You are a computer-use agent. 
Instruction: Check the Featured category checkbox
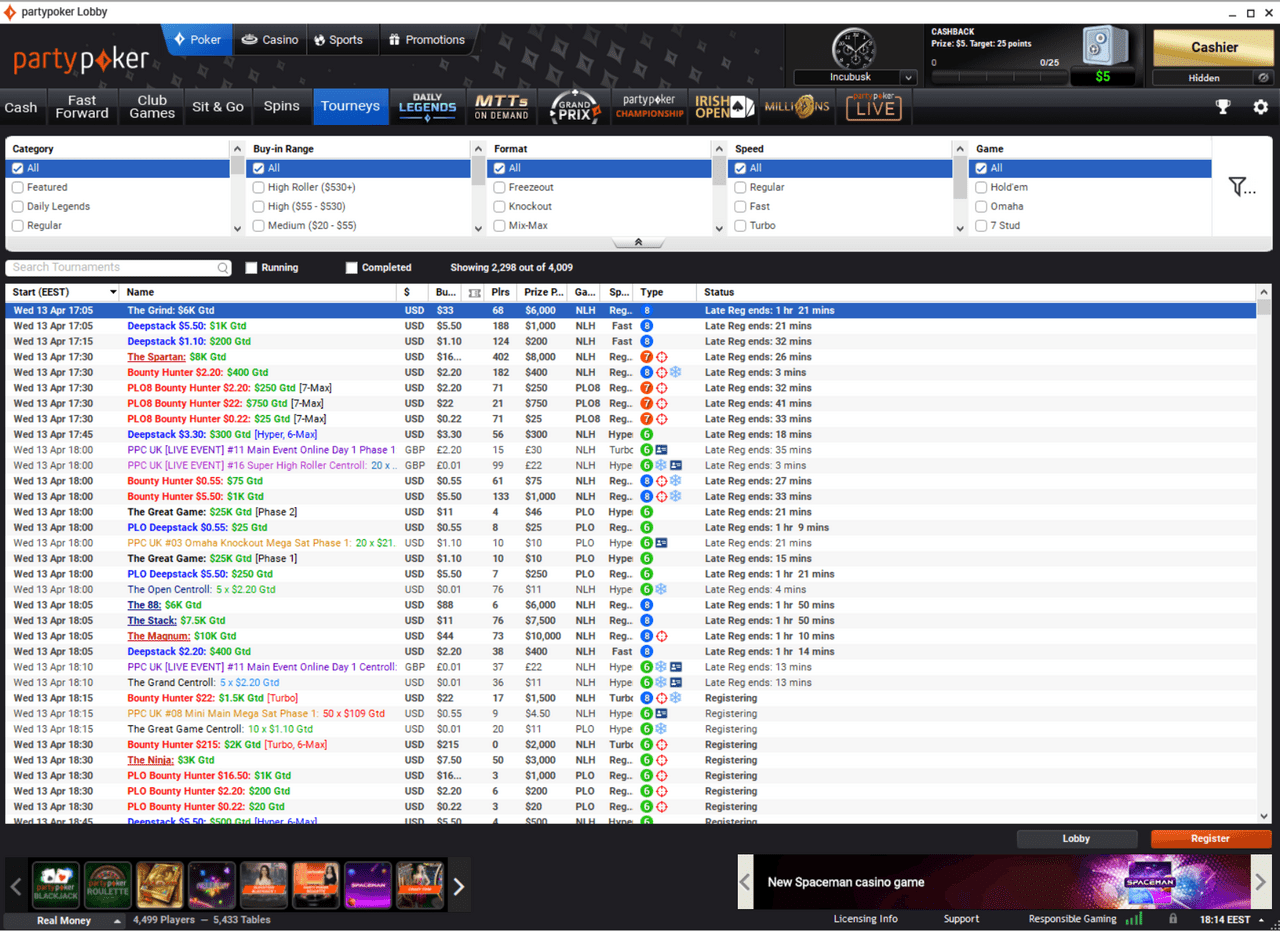tap(18, 187)
